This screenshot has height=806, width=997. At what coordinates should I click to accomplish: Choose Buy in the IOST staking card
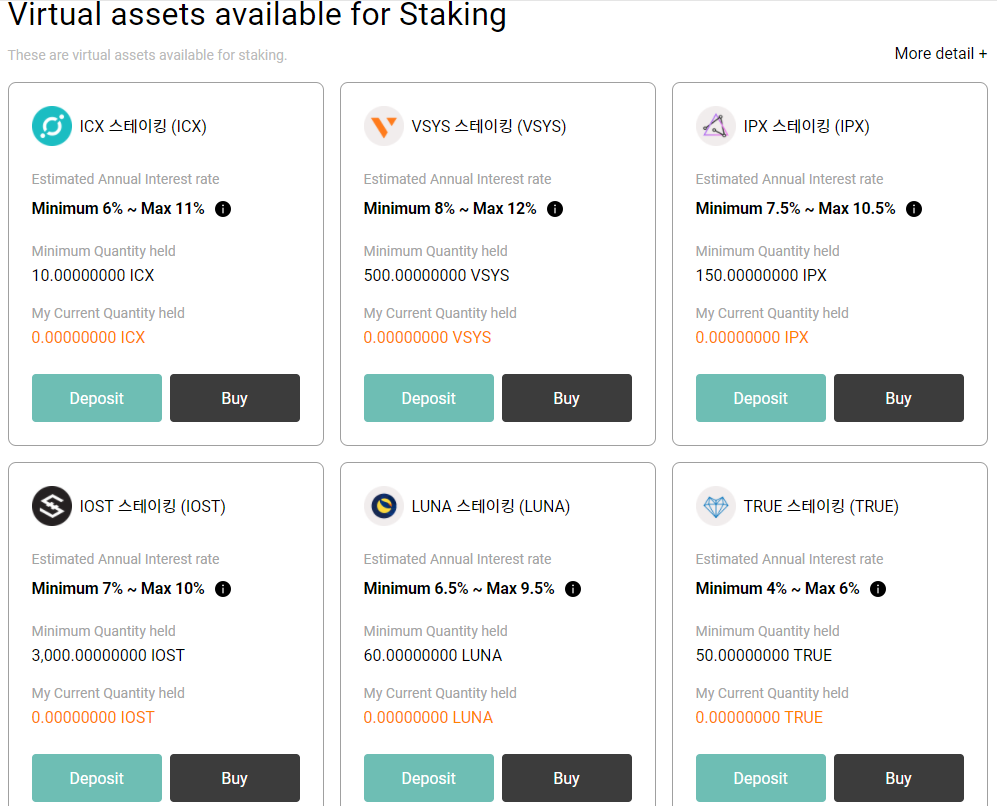coord(235,778)
